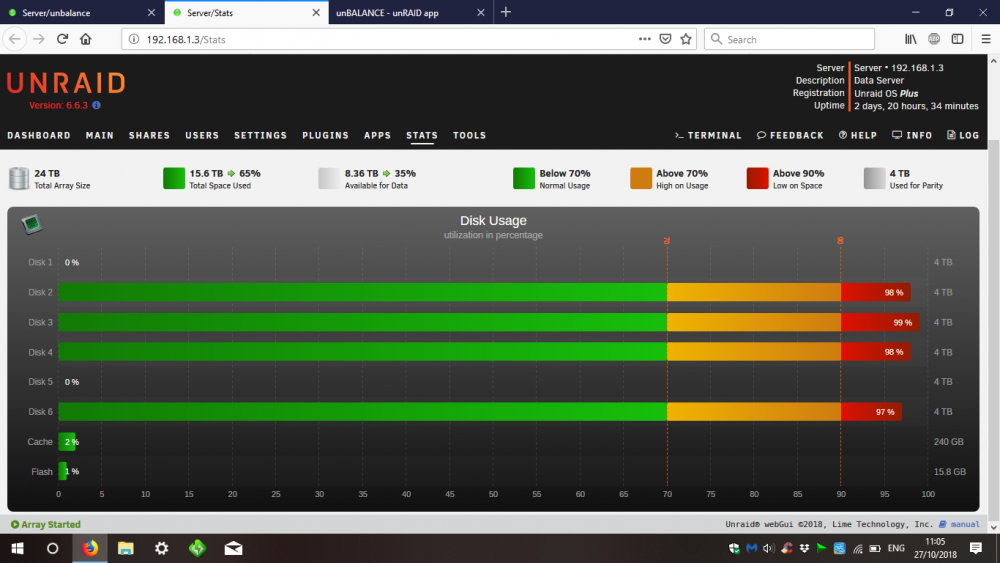Close the Server/Stats tab
The width and height of the screenshot is (1000, 563).
coord(316,12)
